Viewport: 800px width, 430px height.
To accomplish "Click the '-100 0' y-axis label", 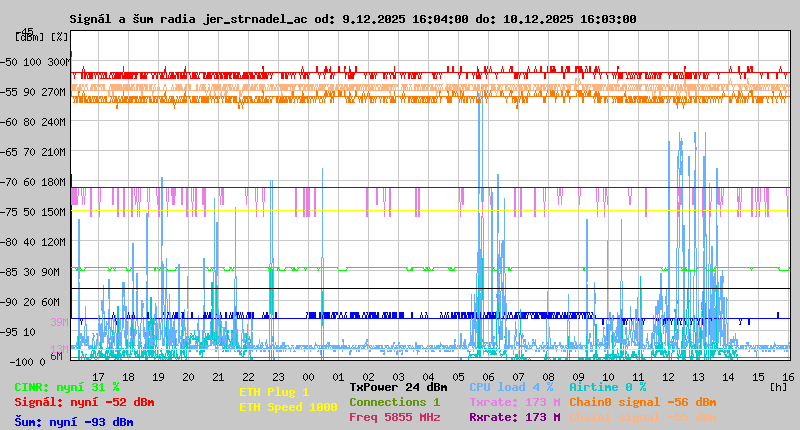I will pos(28,362).
